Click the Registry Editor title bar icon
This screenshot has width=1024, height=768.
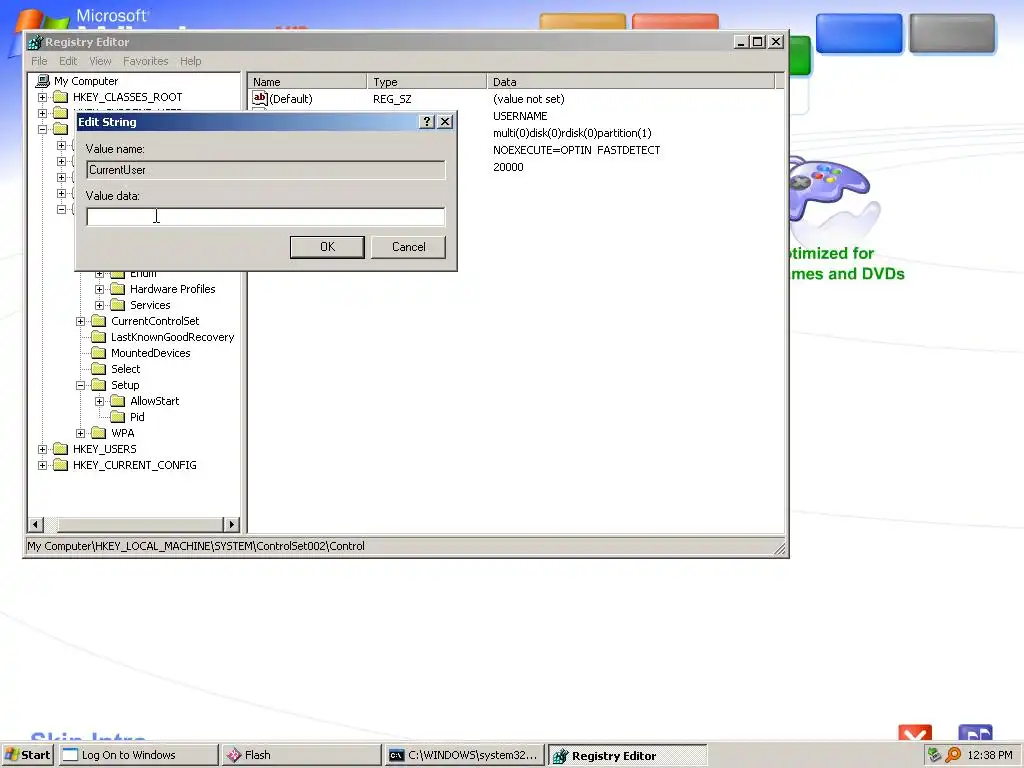click(35, 42)
